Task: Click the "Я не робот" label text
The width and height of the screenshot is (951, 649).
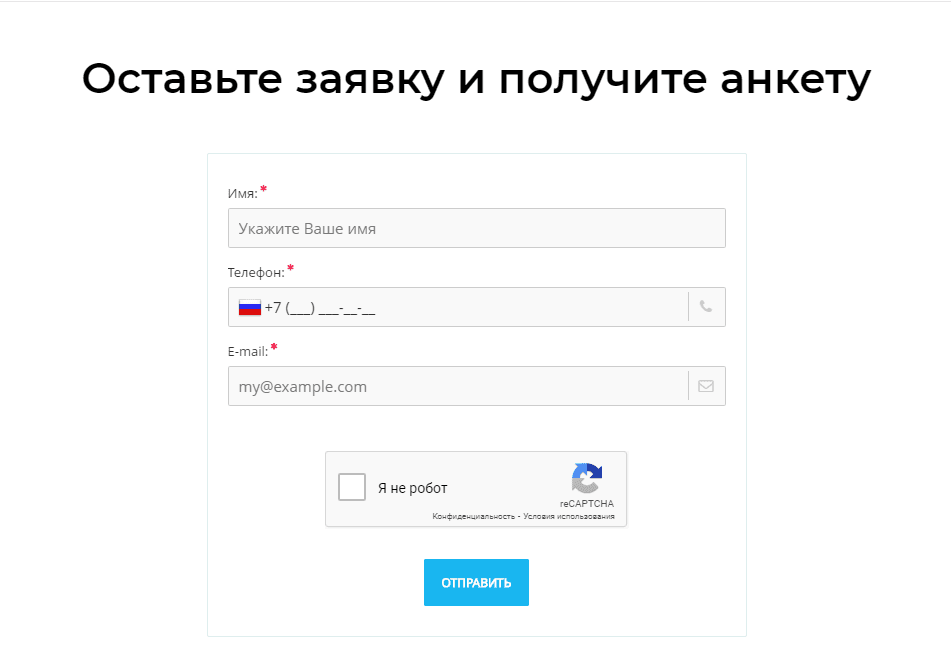Action: click(413, 488)
